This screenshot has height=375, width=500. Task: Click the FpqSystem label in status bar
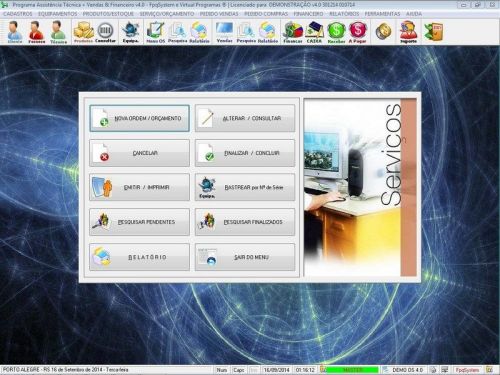coord(467,370)
